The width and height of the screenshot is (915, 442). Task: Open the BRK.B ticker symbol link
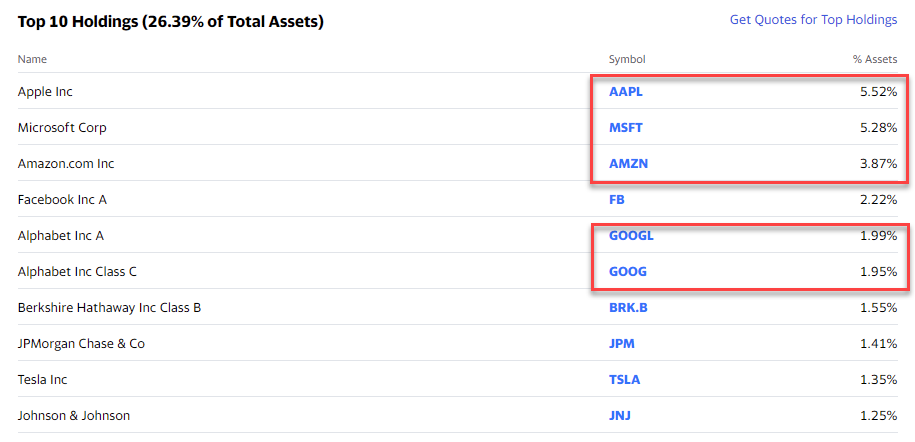point(628,308)
